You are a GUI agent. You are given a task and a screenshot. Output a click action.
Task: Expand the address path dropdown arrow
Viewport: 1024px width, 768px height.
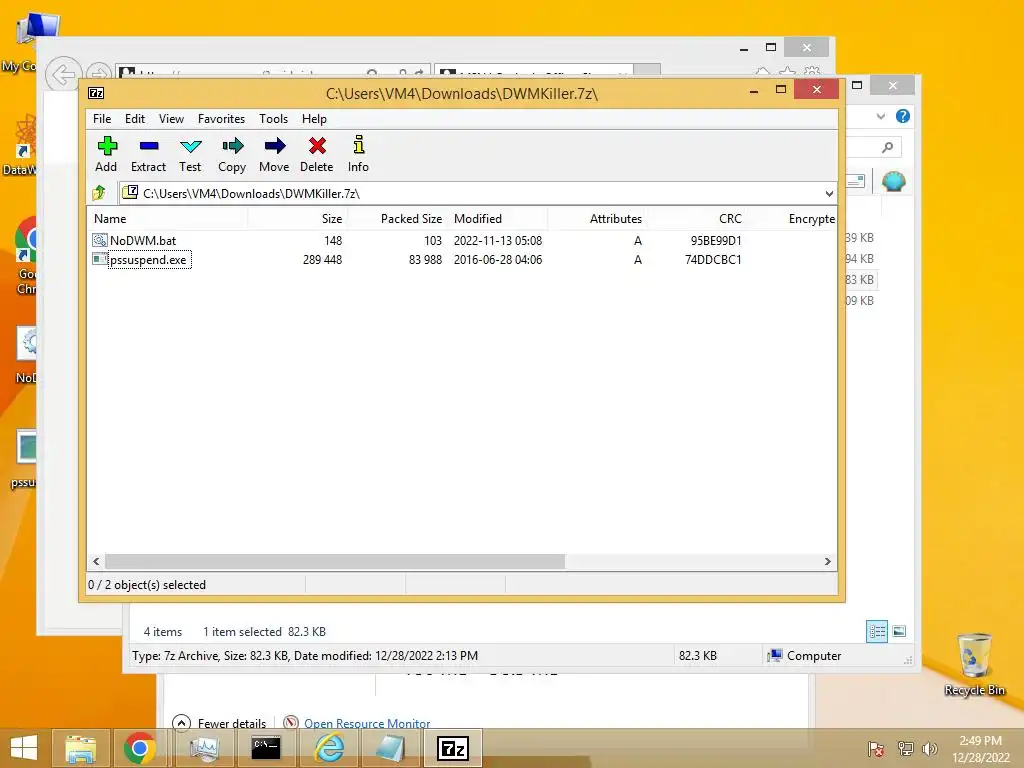(829, 193)
